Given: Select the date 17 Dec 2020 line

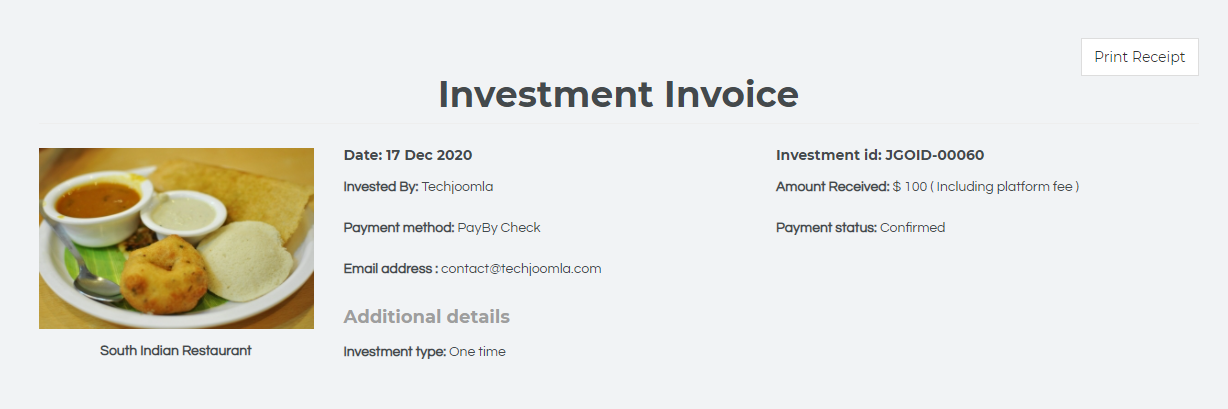Looking at the screenshot, I should point(408,155).
